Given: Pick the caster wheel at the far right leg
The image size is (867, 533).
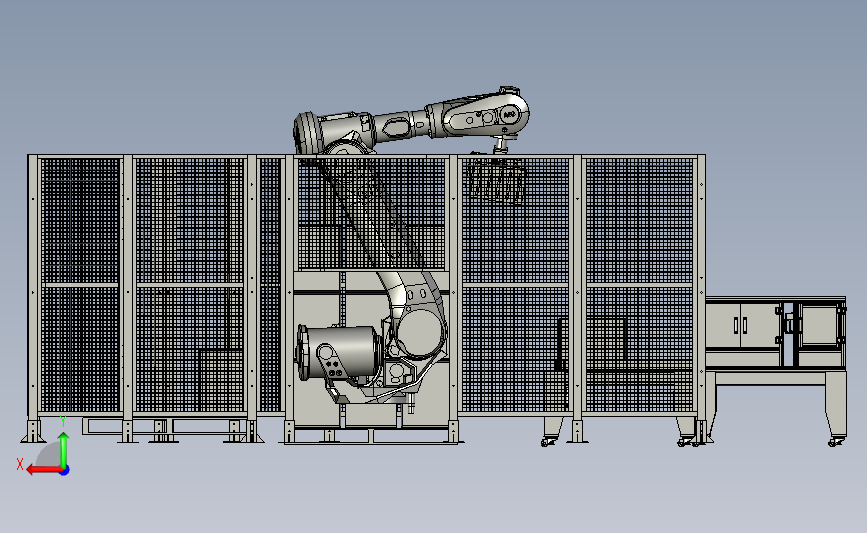Looking at the screenshot, I should pyautogui.click(x=836, y=441).
